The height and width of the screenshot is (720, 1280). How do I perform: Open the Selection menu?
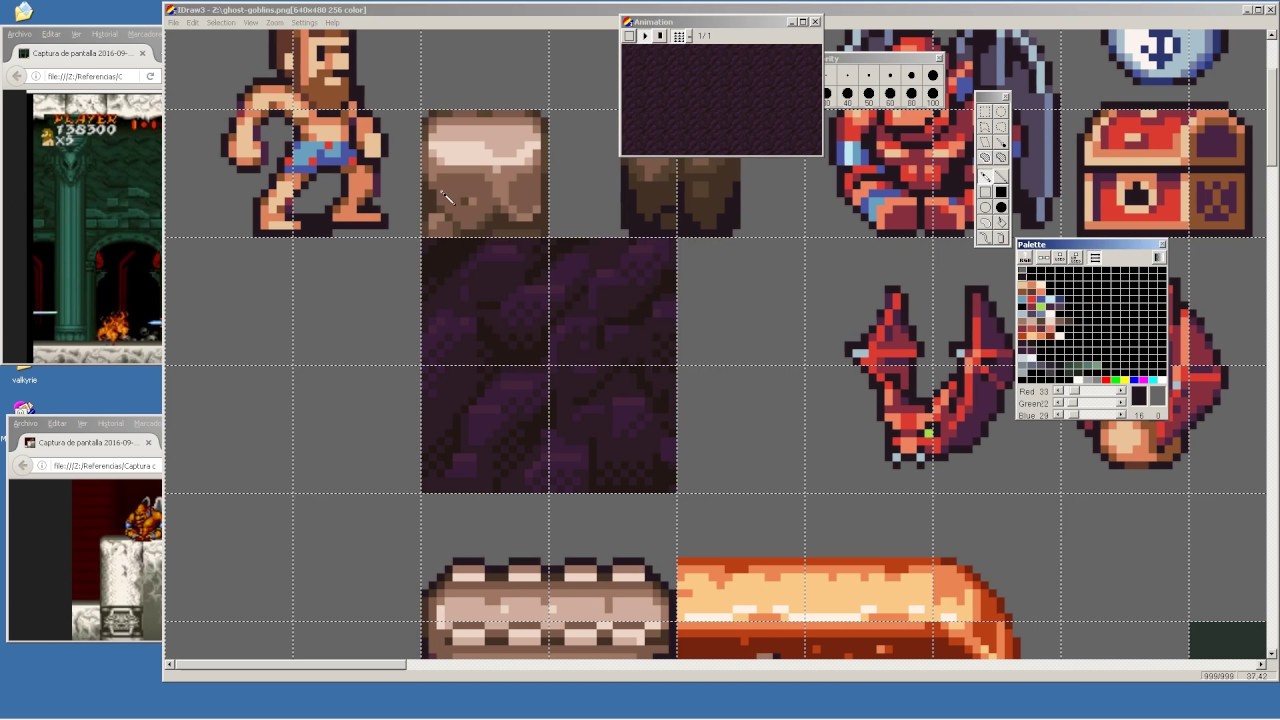(221, 22)
